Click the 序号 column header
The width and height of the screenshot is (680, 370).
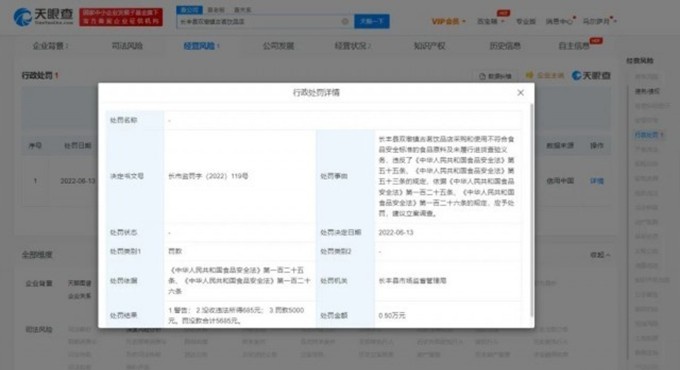point(35,146)
